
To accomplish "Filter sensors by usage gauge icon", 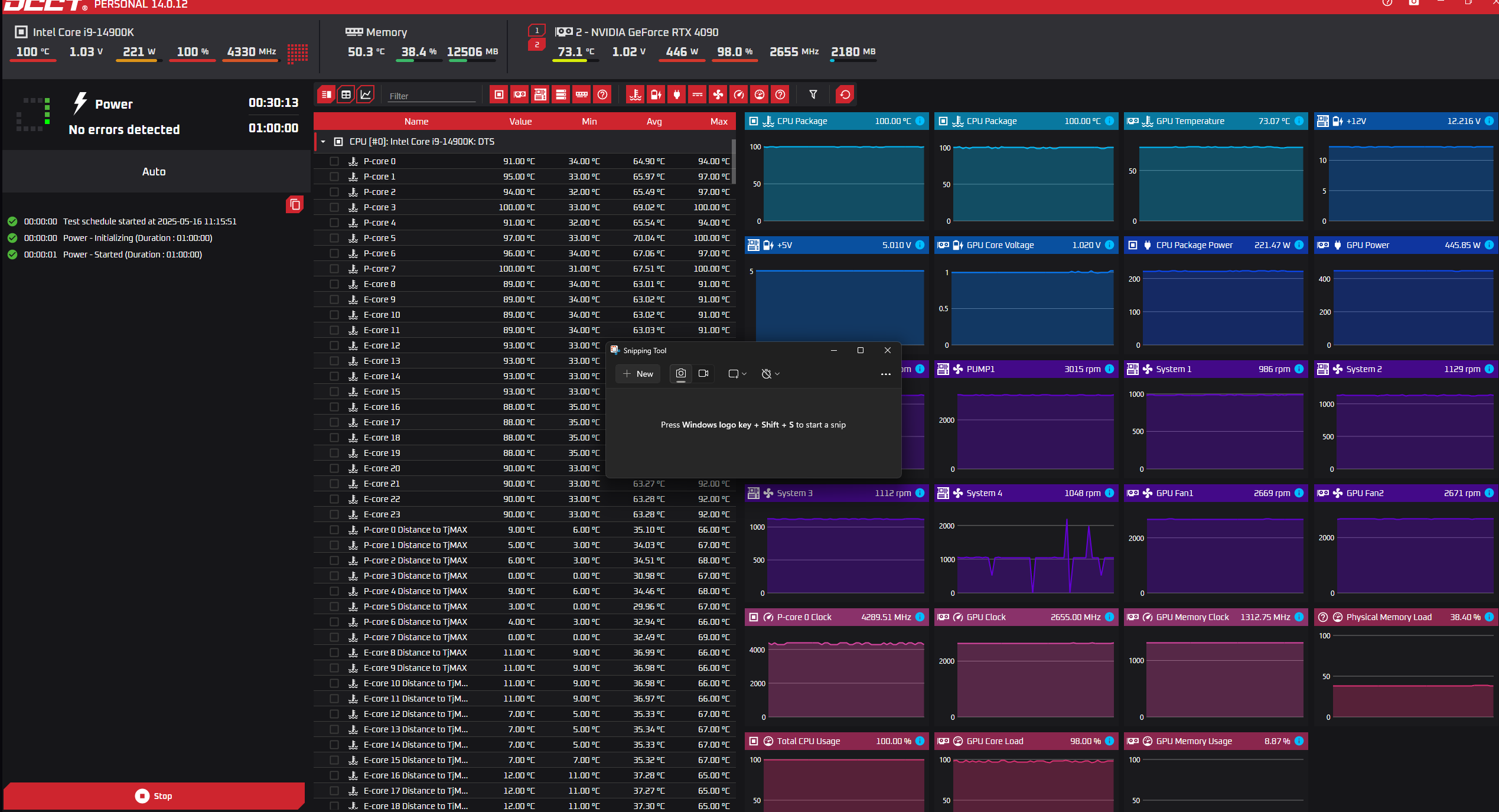I will [x=760, y=94].
